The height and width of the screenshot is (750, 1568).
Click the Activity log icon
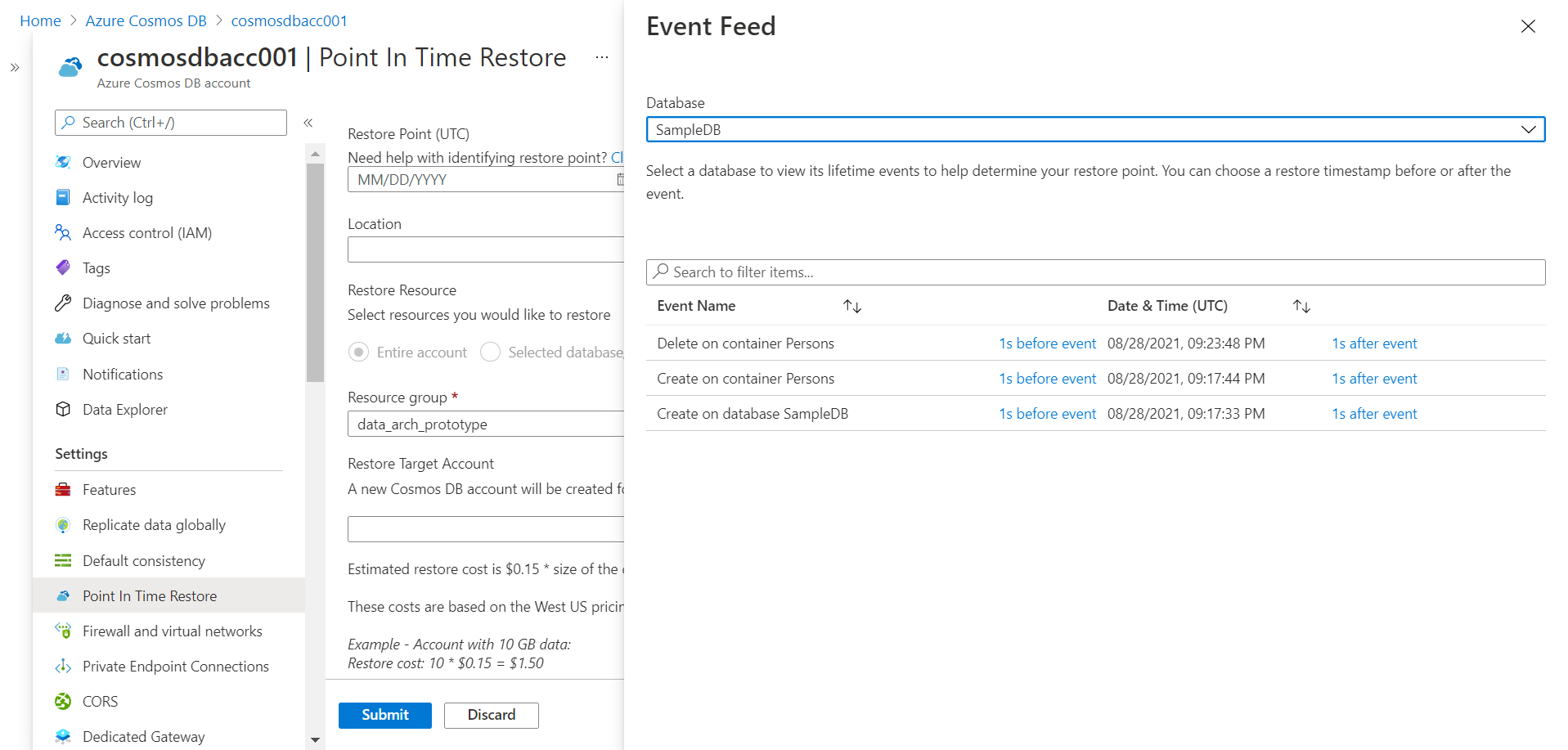tap(63, 197)
